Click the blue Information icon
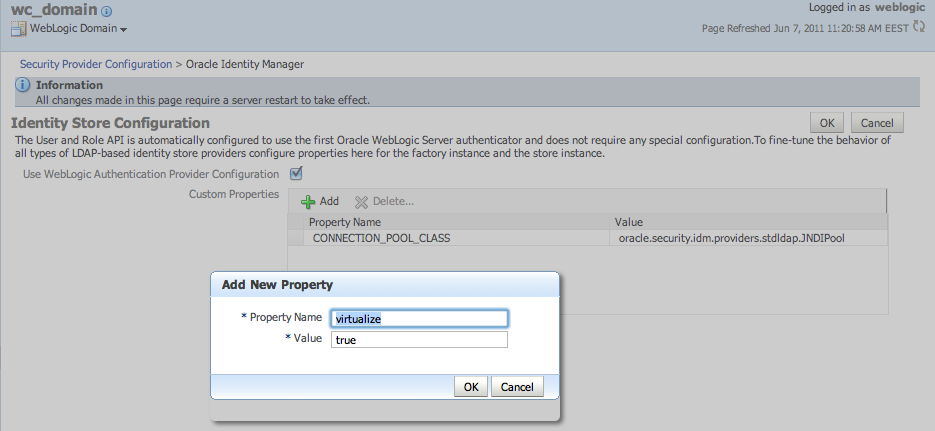Screen dimensions: 935x431 [23, 86]
